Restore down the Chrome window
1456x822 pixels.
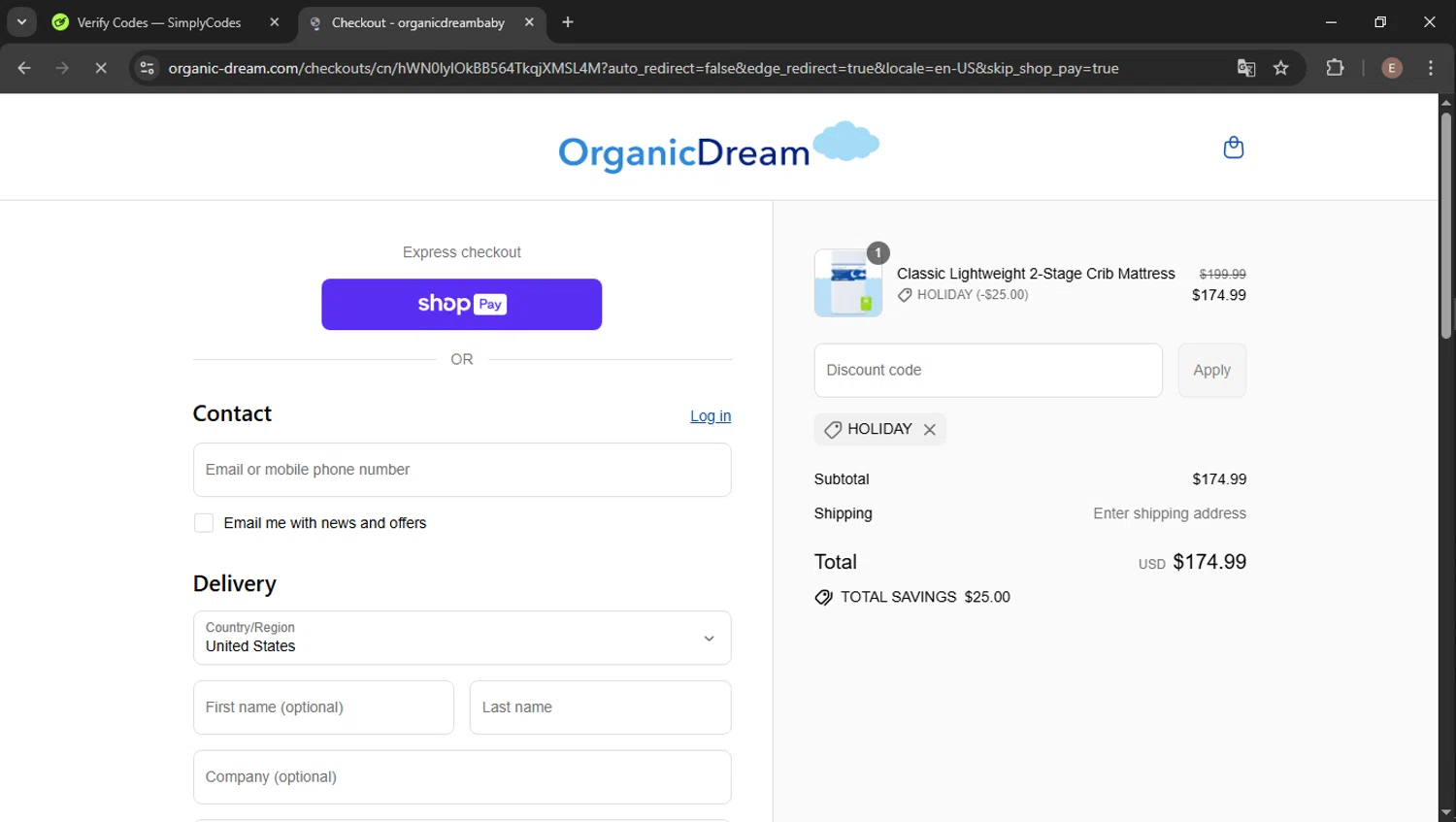tap(1380, 21)
